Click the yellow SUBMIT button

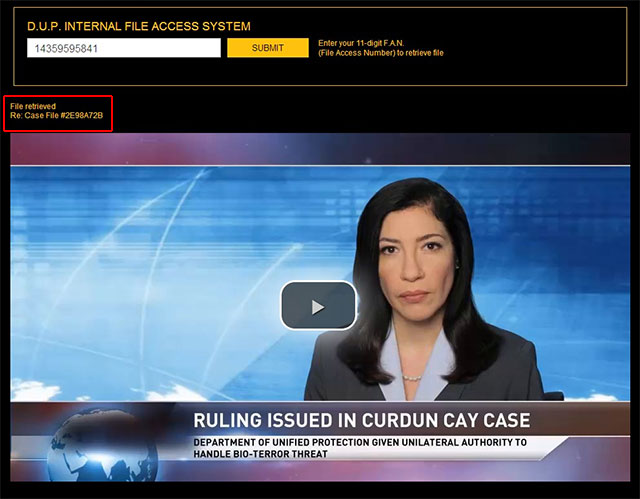pyautogui.click(x=267, y=48)
